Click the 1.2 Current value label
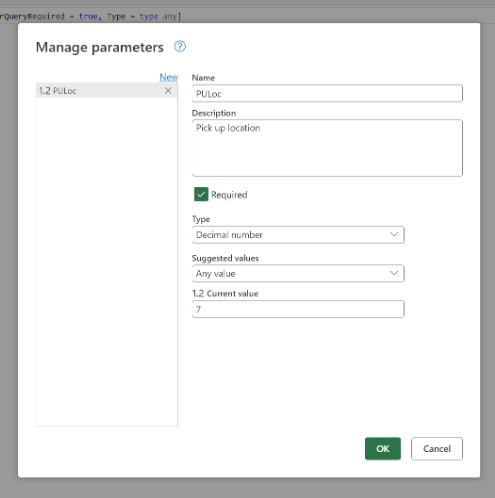 (x=225, y=294)
